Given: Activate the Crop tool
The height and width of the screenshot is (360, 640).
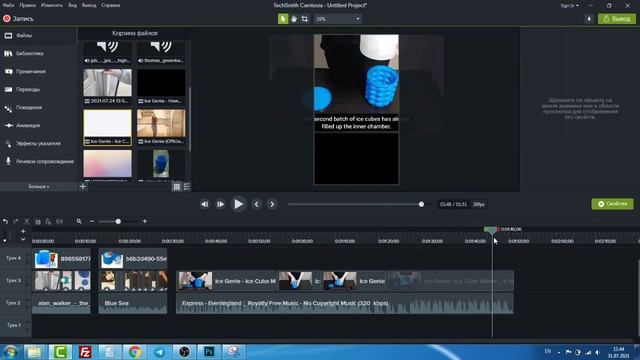Looking at the screenshot, I should (304, 19).
